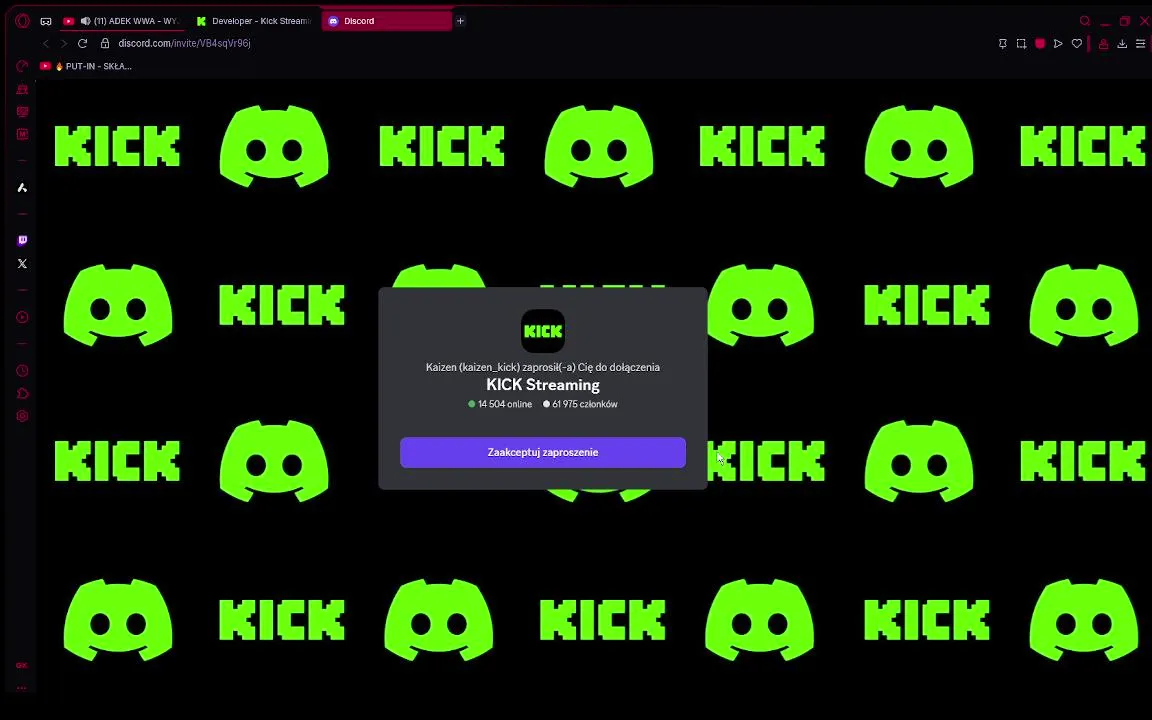Image resolution: width=1152 pixels, height=720 pixels.
Task: Open the account profile icon in the toolbar
Action: pyautogui.click(x=1104, y=44)
